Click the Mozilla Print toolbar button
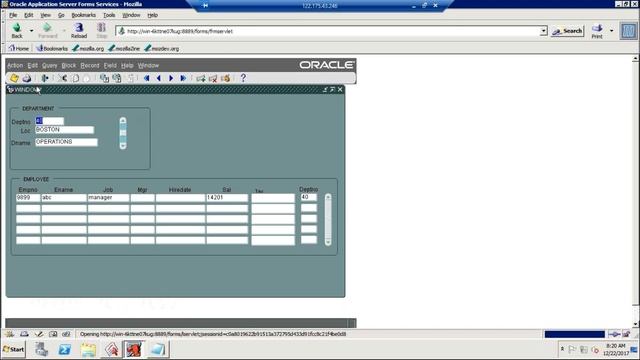640x360 pixels. (x=597, y=31)
